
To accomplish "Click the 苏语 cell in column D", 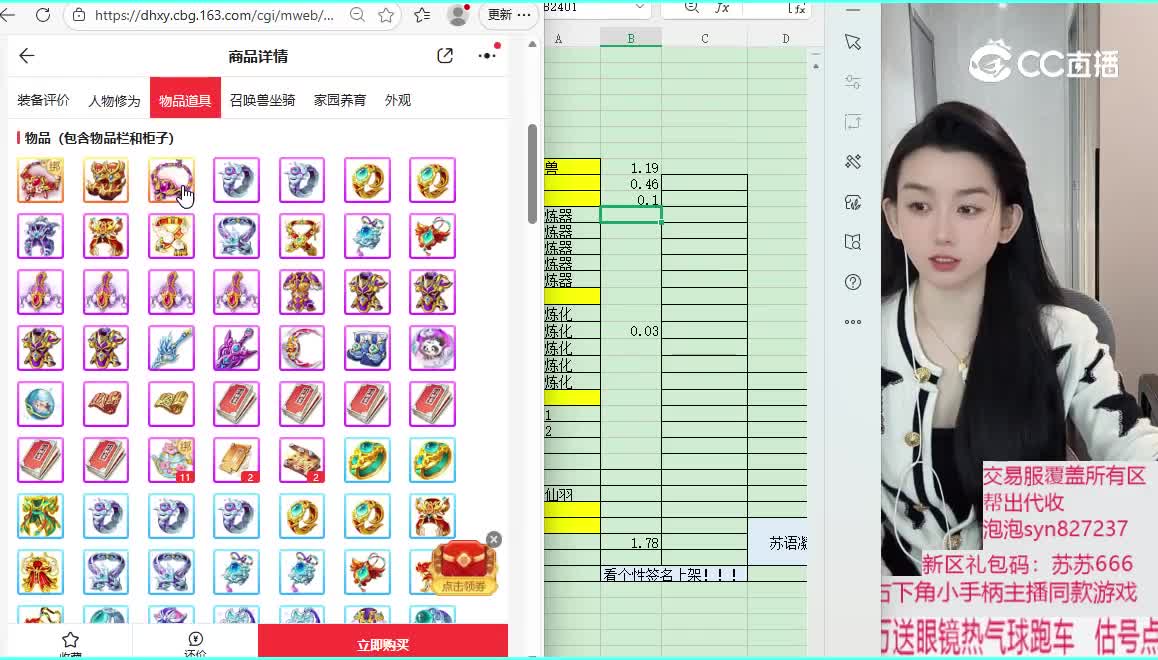I will click(778, 543).
